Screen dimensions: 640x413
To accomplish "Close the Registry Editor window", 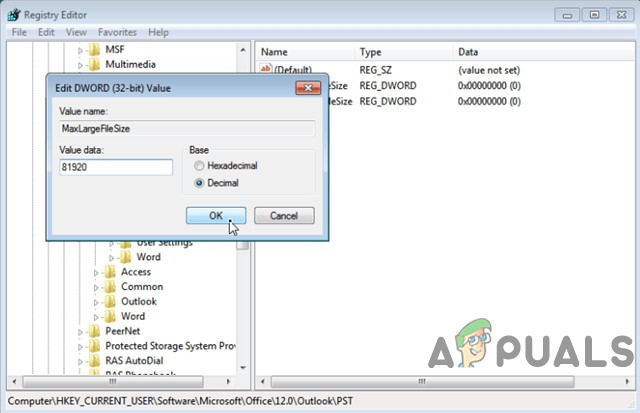I will [621, 15].
